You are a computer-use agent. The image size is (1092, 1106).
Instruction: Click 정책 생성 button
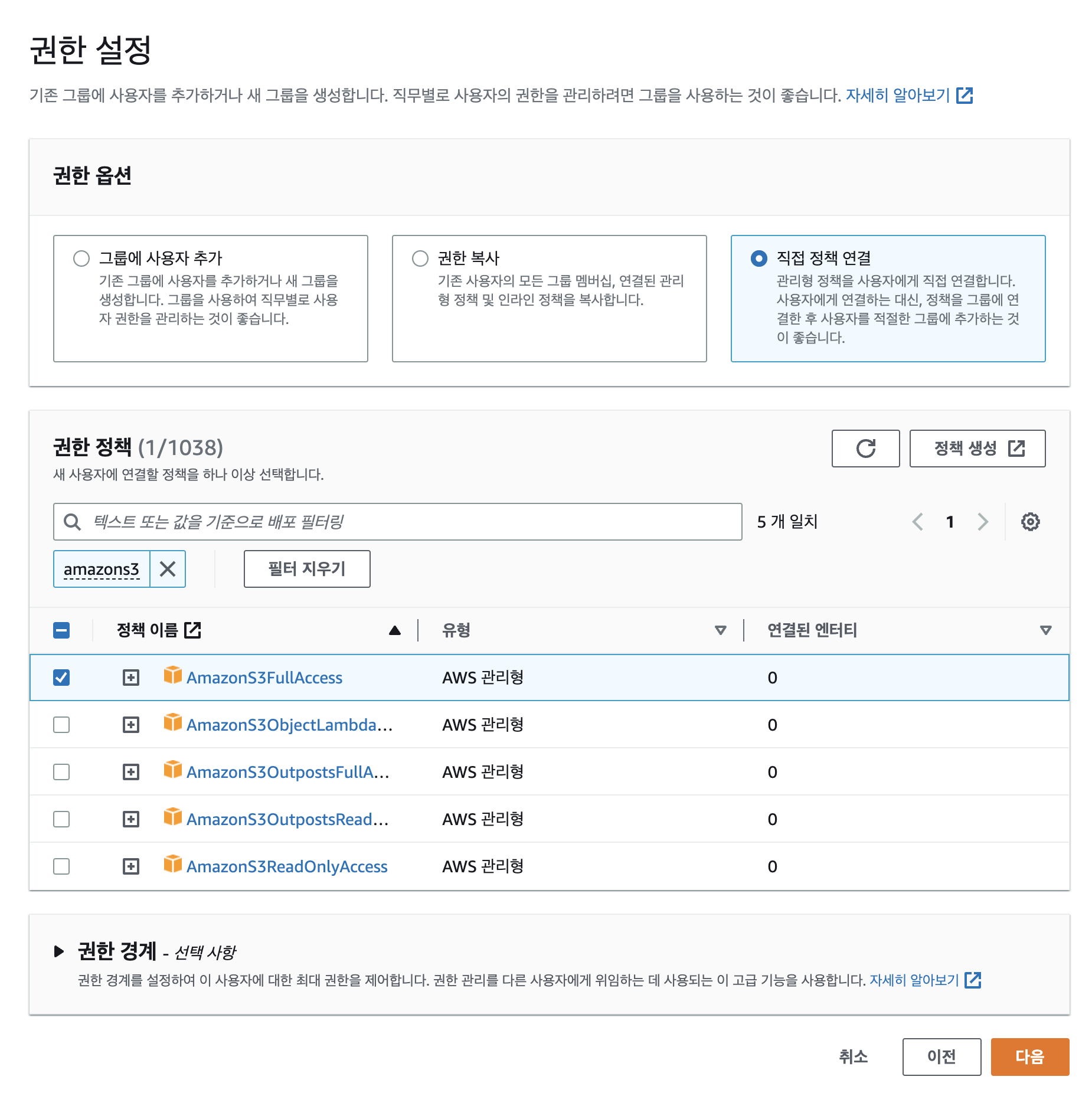coord(977,449)
